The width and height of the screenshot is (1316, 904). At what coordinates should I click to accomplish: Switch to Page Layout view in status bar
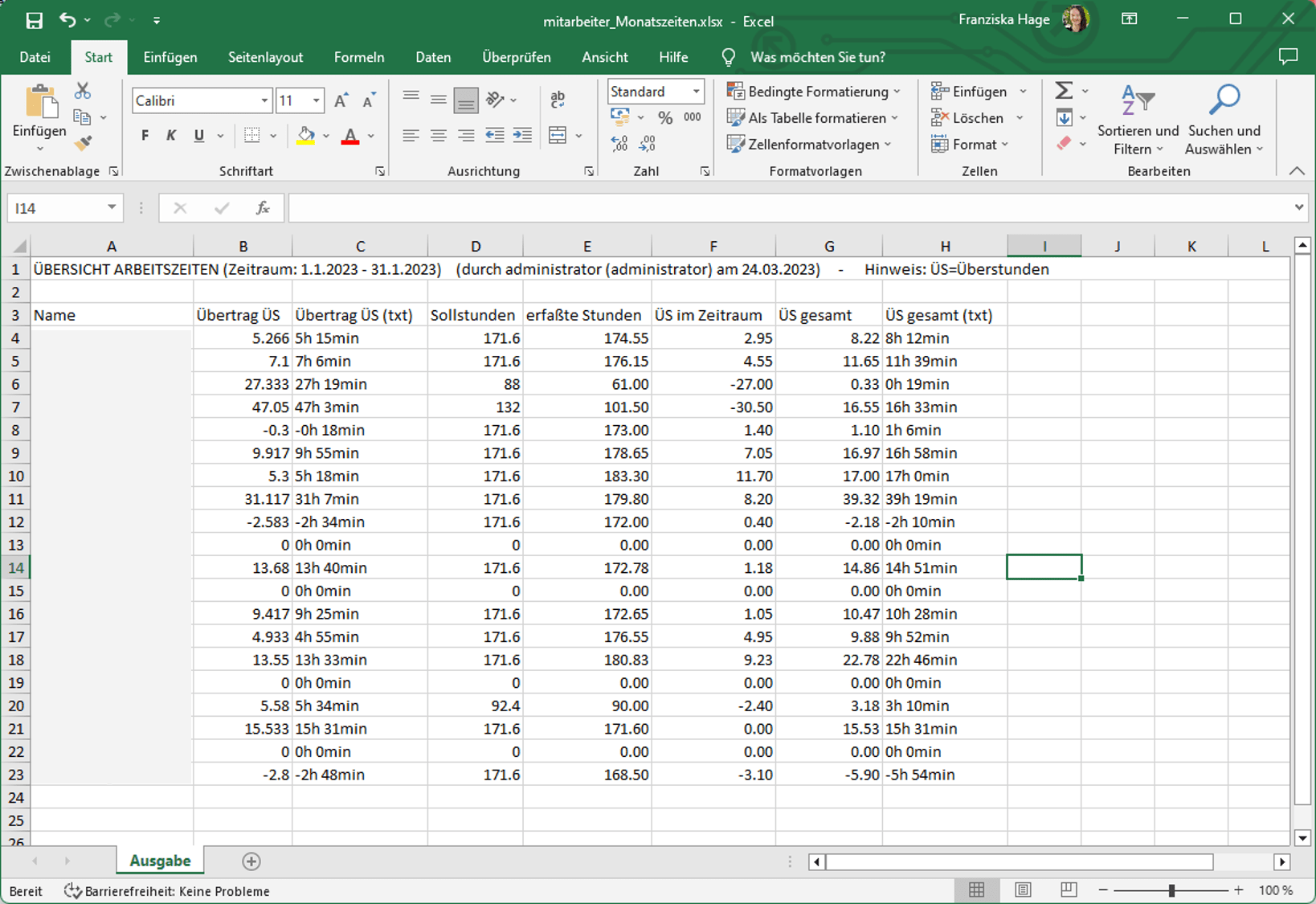tap(1023, 890)
